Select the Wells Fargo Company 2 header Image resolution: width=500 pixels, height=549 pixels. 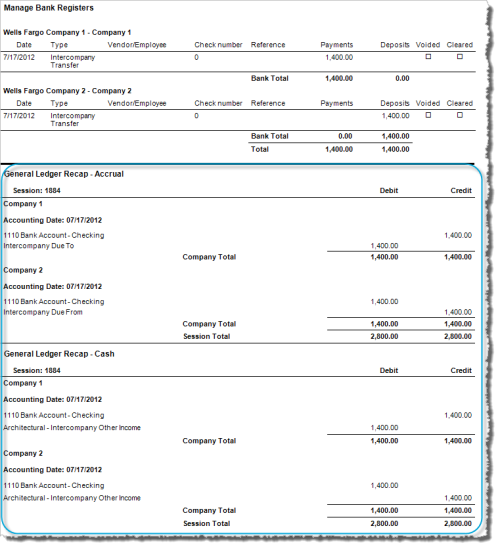click(x=68, y=91)
